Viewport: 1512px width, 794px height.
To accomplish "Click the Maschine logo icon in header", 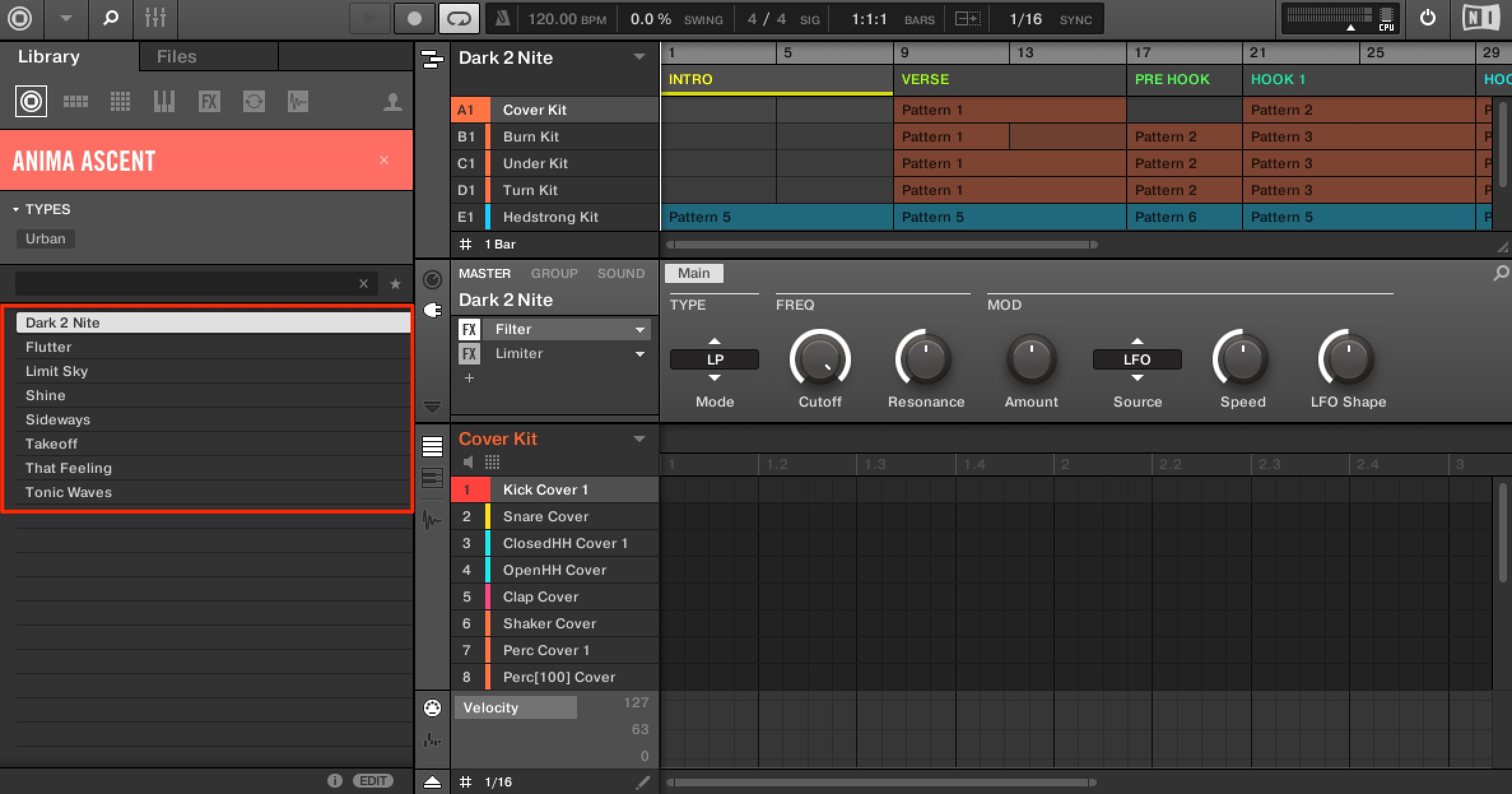I will [20, 18].
